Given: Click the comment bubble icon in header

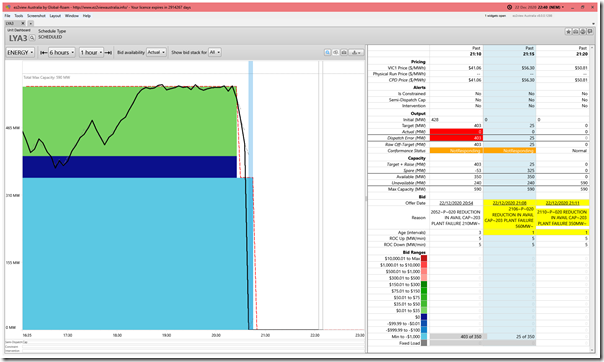Looking at the screenshot, I should click(x=590, y=32).
